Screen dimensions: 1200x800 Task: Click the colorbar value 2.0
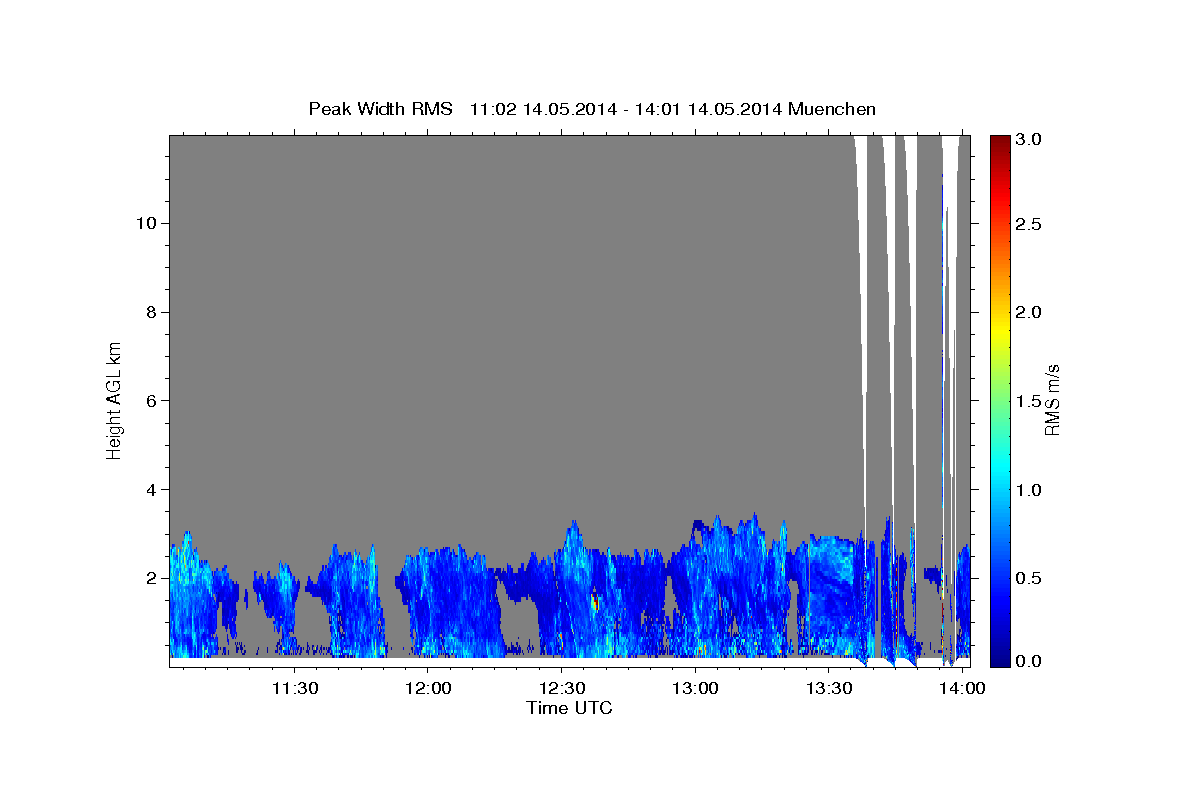click(1029, 312)
